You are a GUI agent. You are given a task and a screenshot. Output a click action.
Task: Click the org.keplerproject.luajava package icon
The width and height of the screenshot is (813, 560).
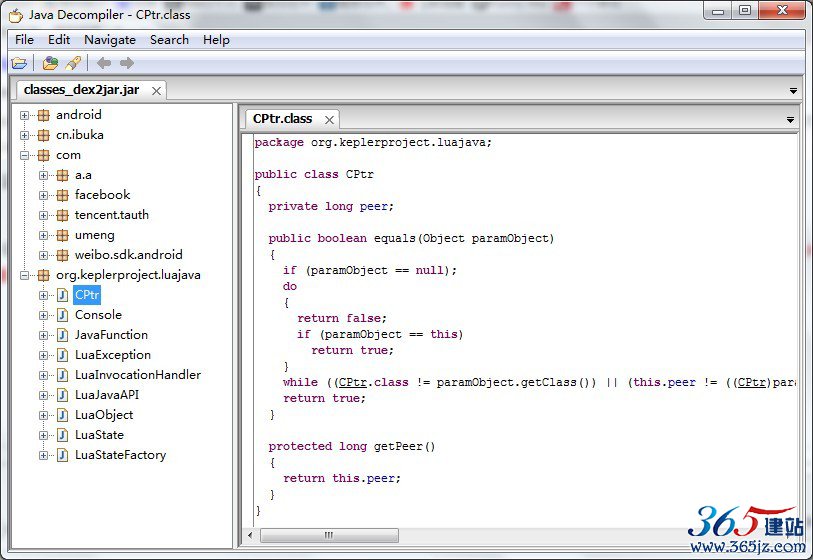[44, 275]
